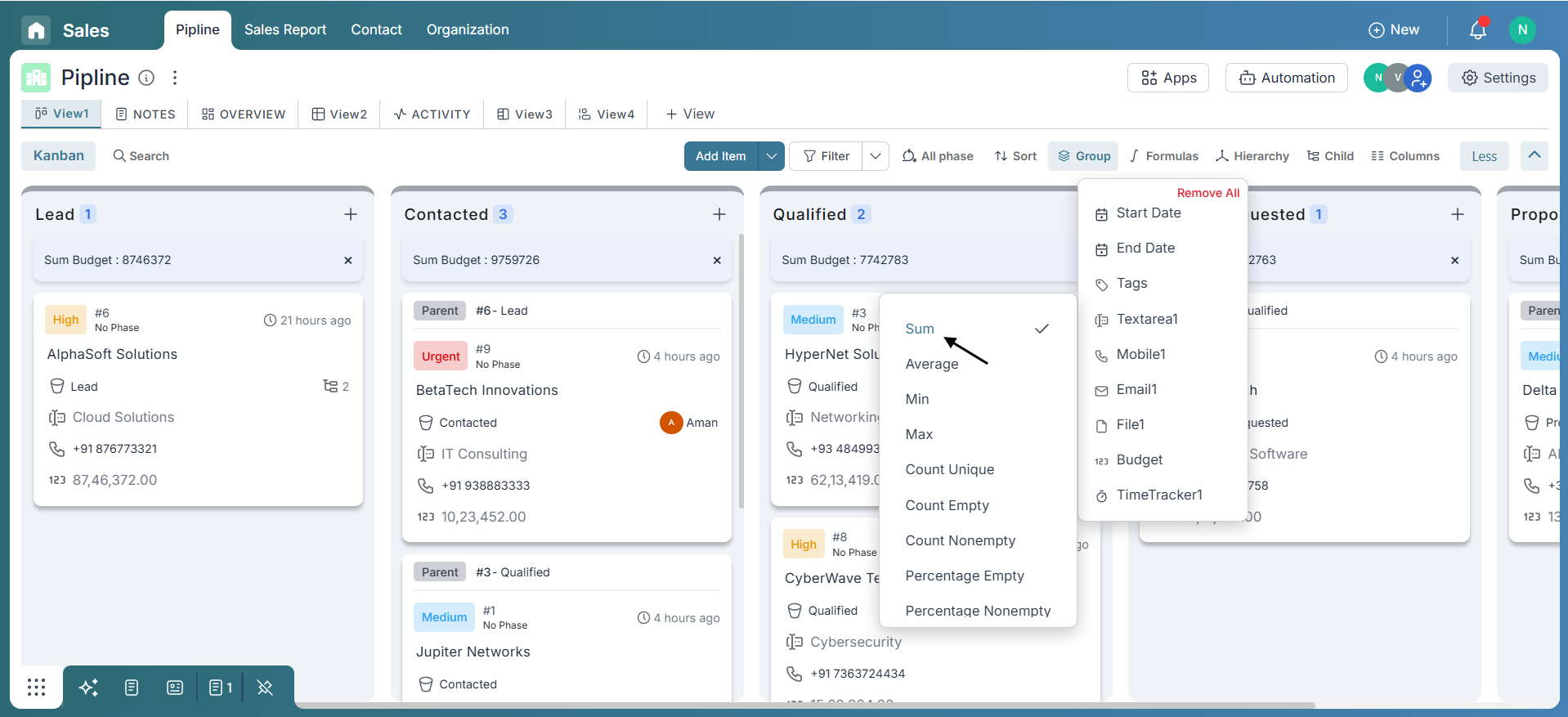Click the Sales home icon

tap(36, 30)
